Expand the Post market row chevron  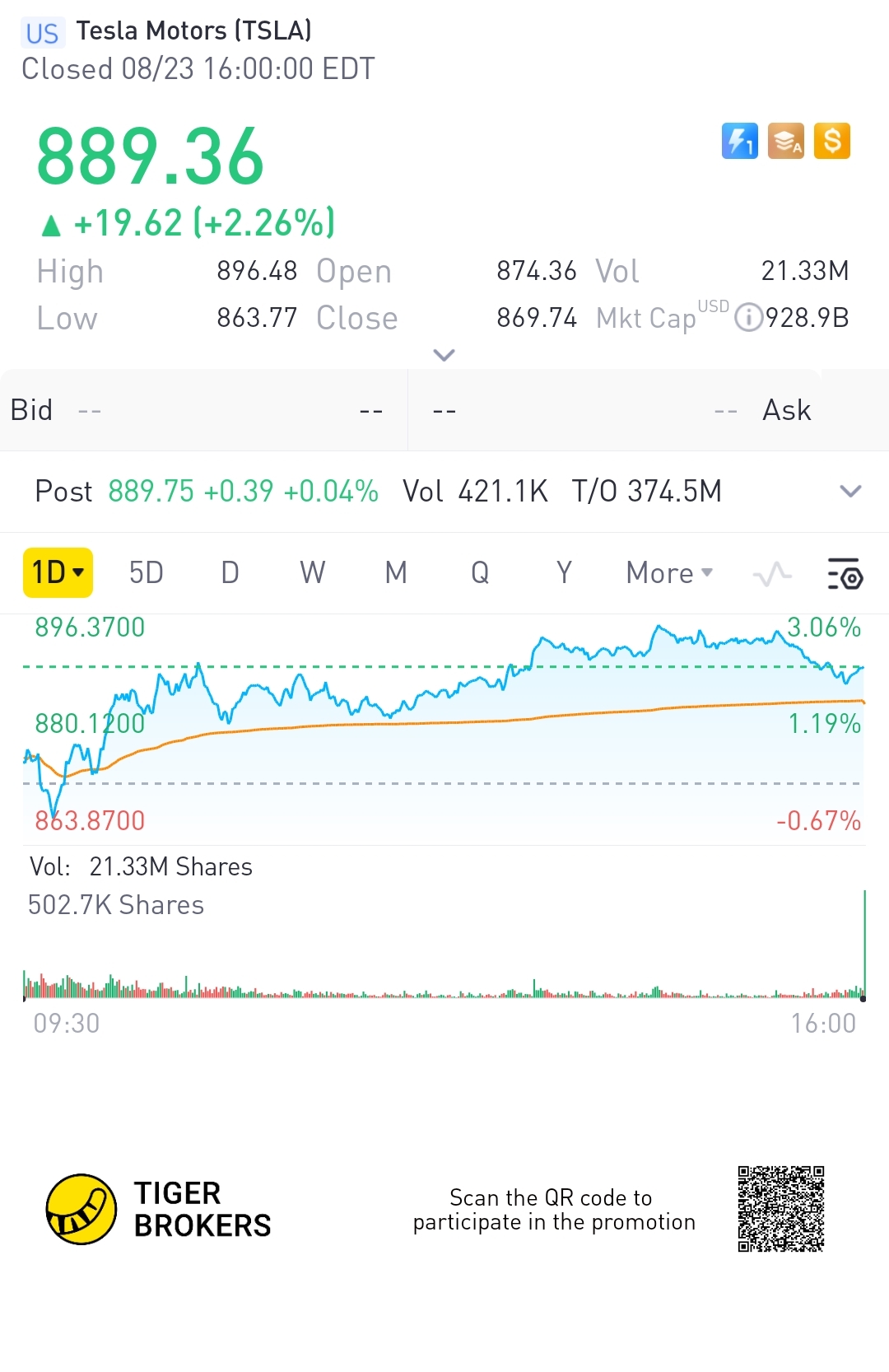(849, 492)
